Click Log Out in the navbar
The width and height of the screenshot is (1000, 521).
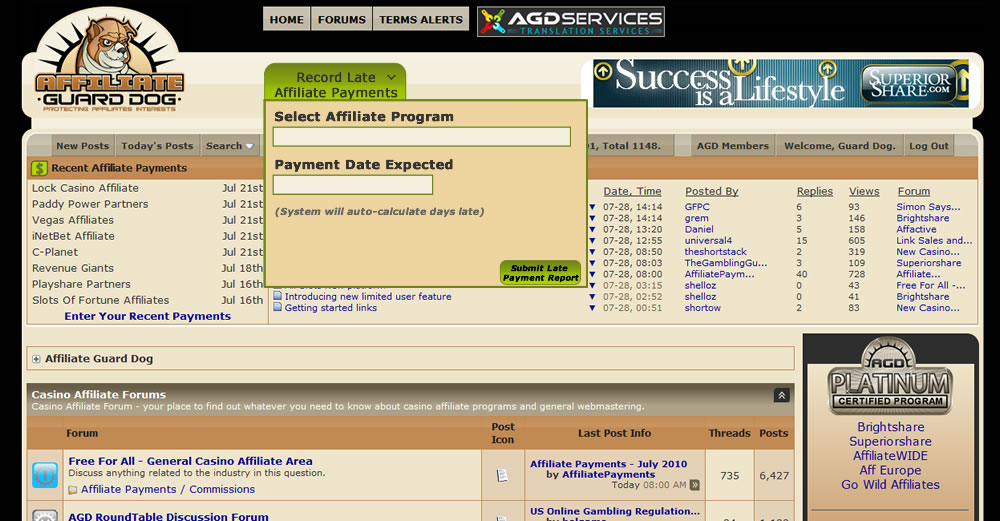pos(929,145)
